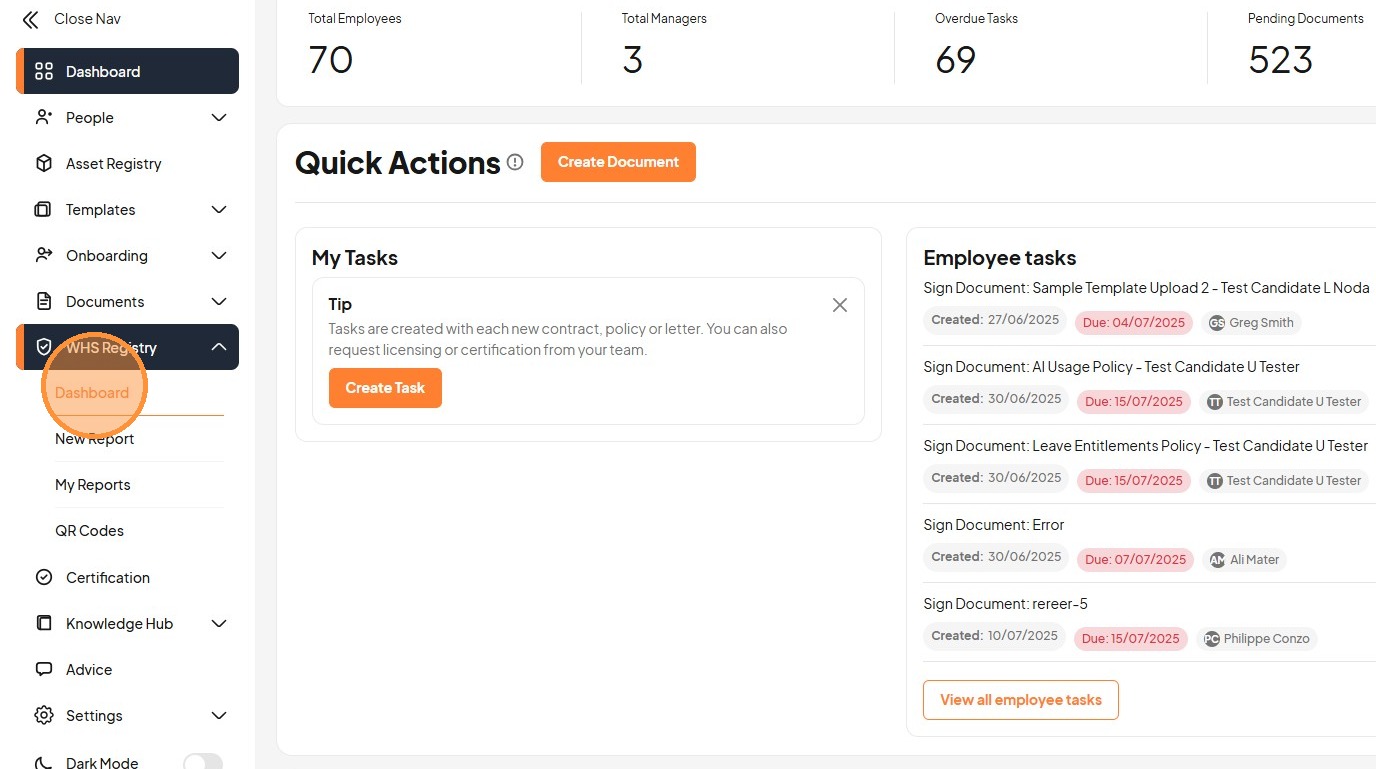
Task: Click the Settings gear icon
Action: tap(44, 715)
